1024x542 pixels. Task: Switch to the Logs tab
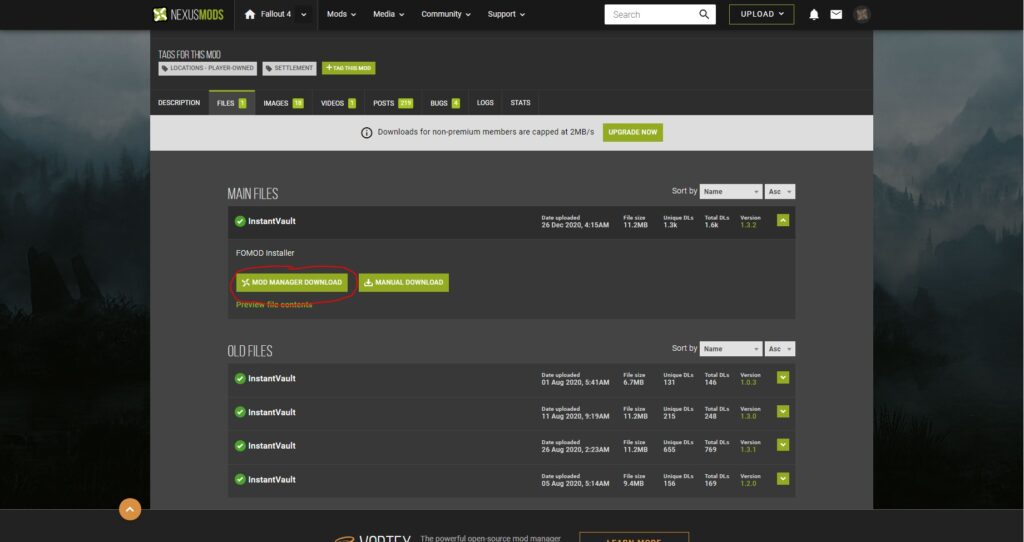pos(485,103)
